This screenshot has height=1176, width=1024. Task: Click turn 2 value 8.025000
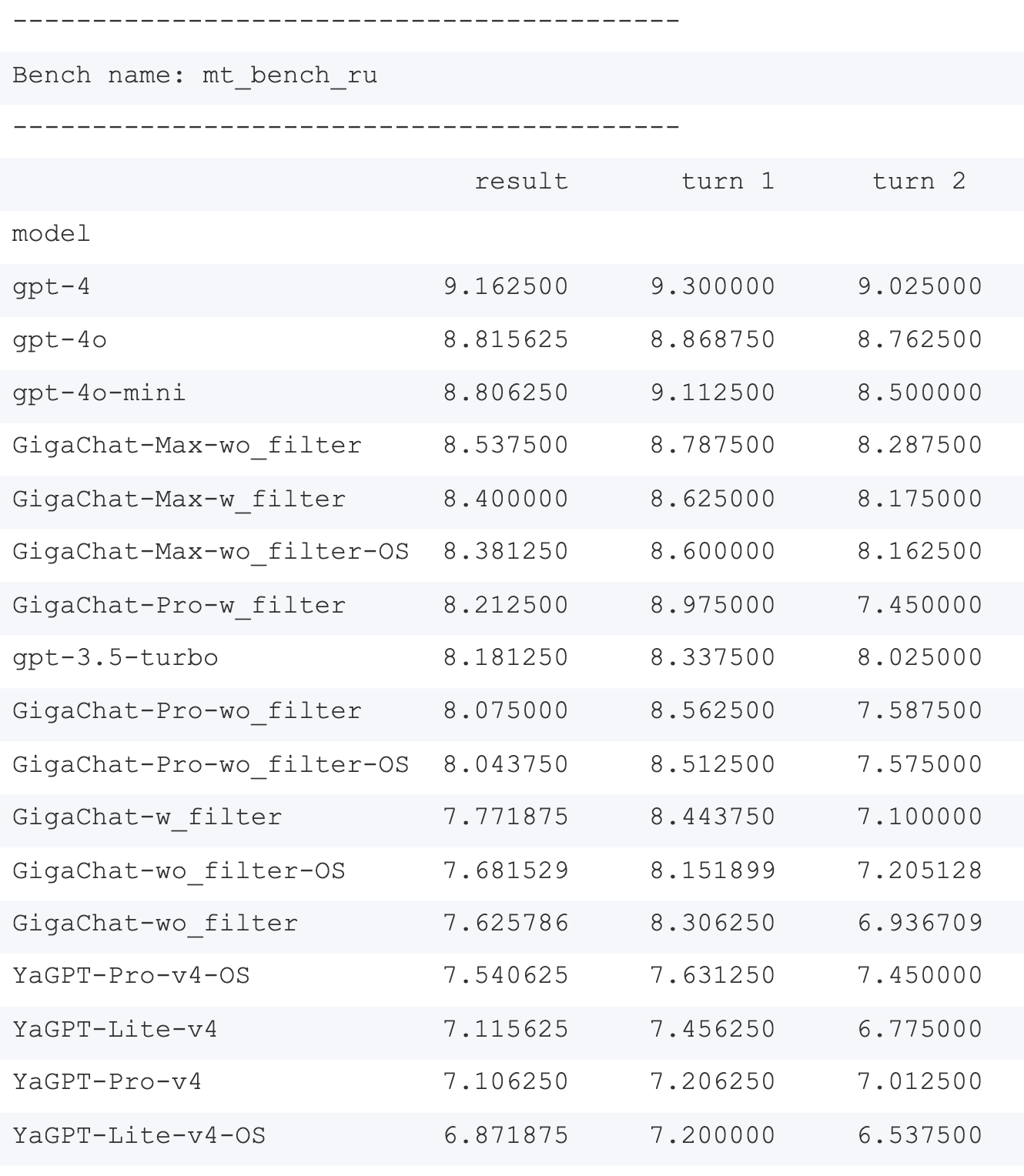[x=920, y=658]
